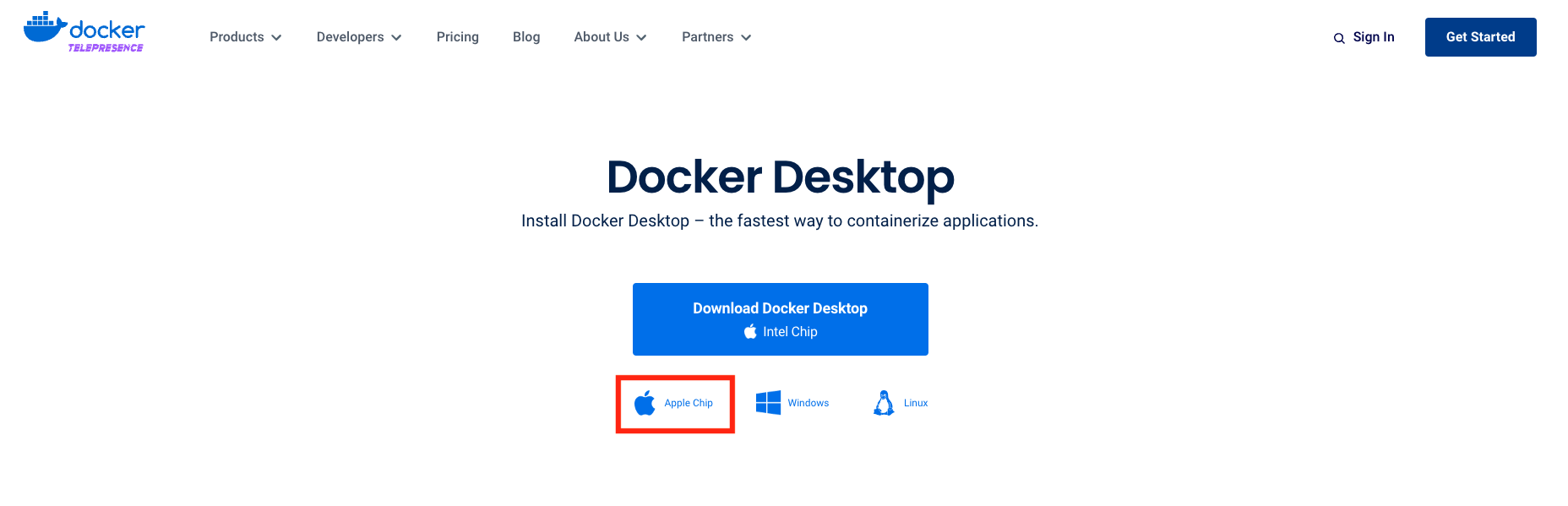Select the Apple Chip download link
Screen dimensions: 1568x506
(674, 403)
